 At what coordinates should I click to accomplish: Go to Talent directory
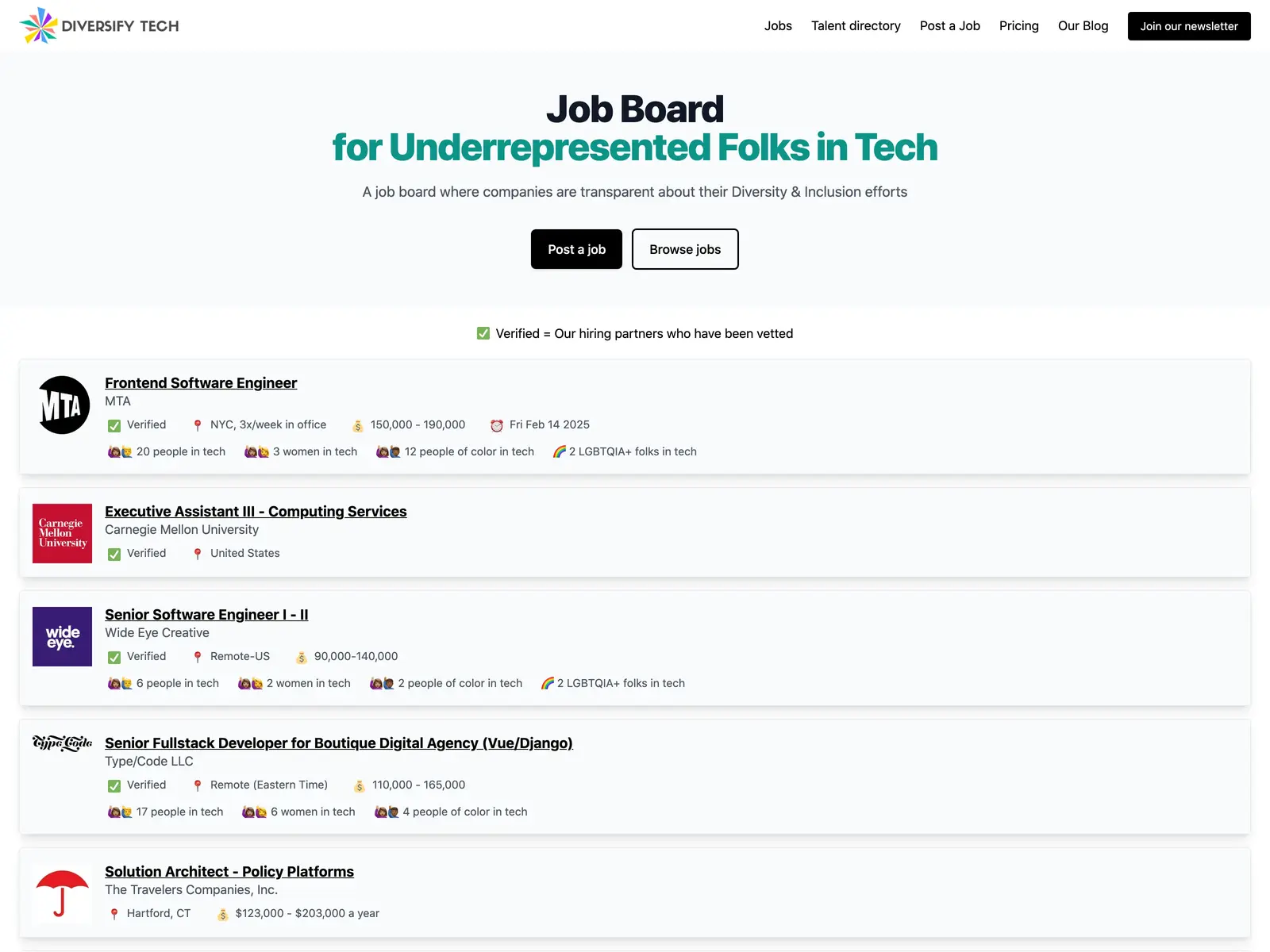click(x=856, y=25)
